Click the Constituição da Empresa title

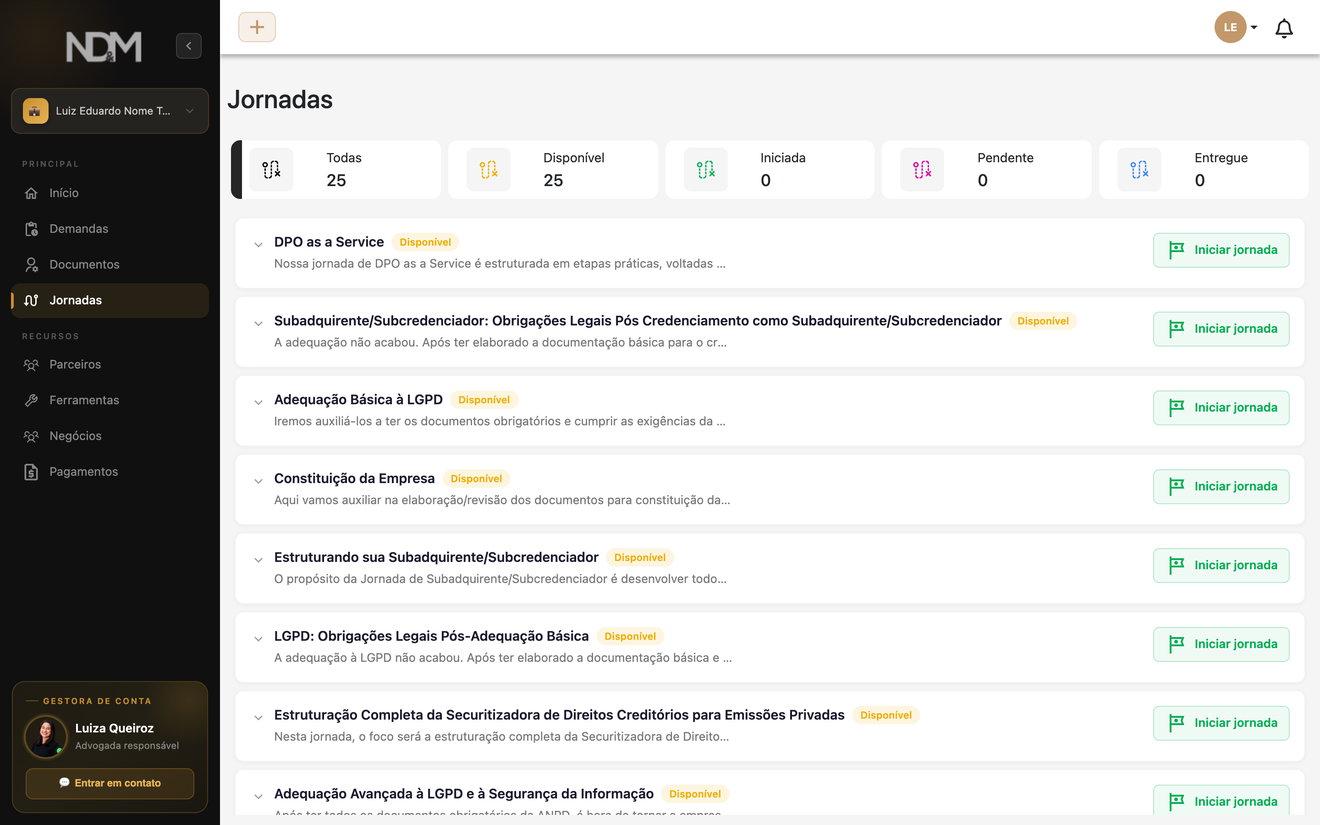(x=354, y=478)
